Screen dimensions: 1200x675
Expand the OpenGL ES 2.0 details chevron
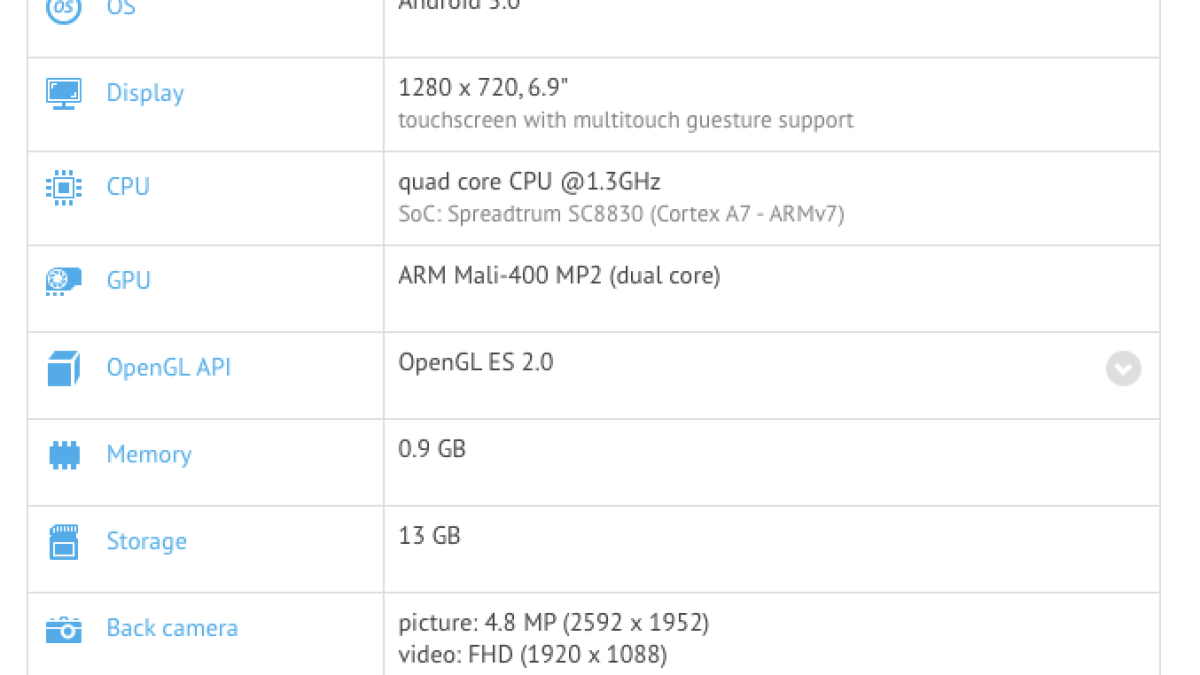click(1123, 368)
